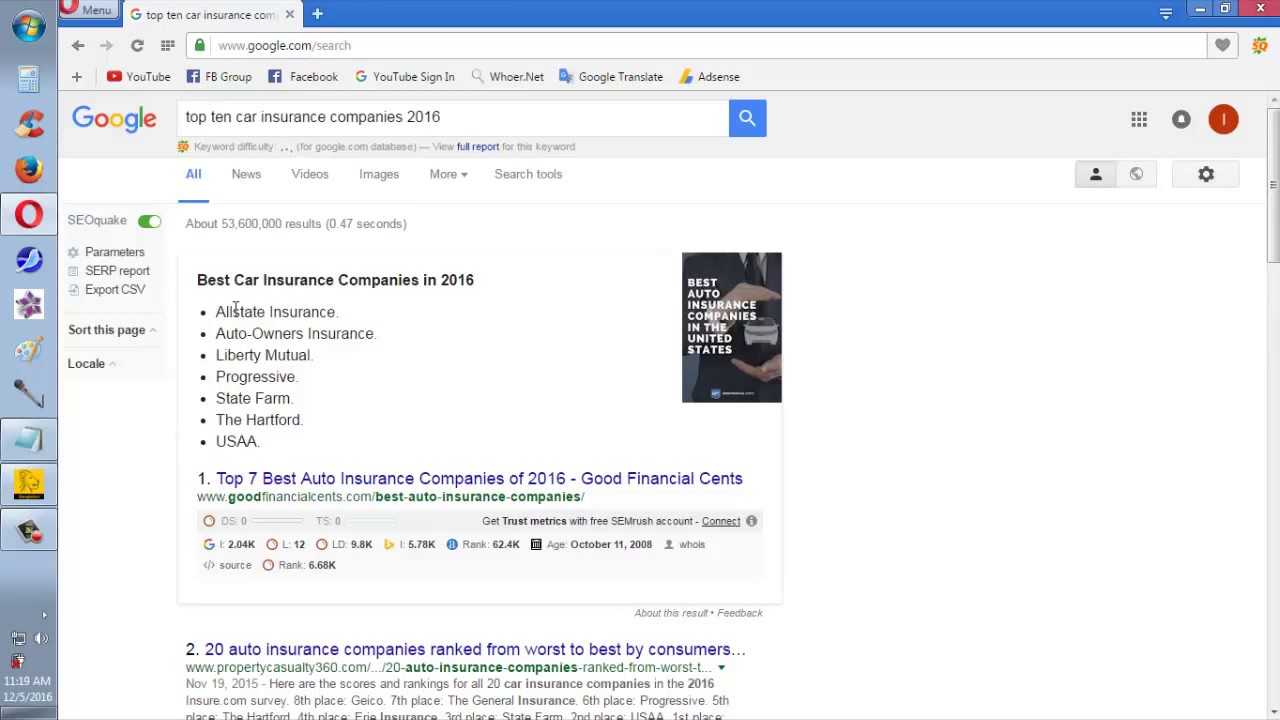
Task: Open Opera tab menu icon in title bar
Action: point(1165,13)
